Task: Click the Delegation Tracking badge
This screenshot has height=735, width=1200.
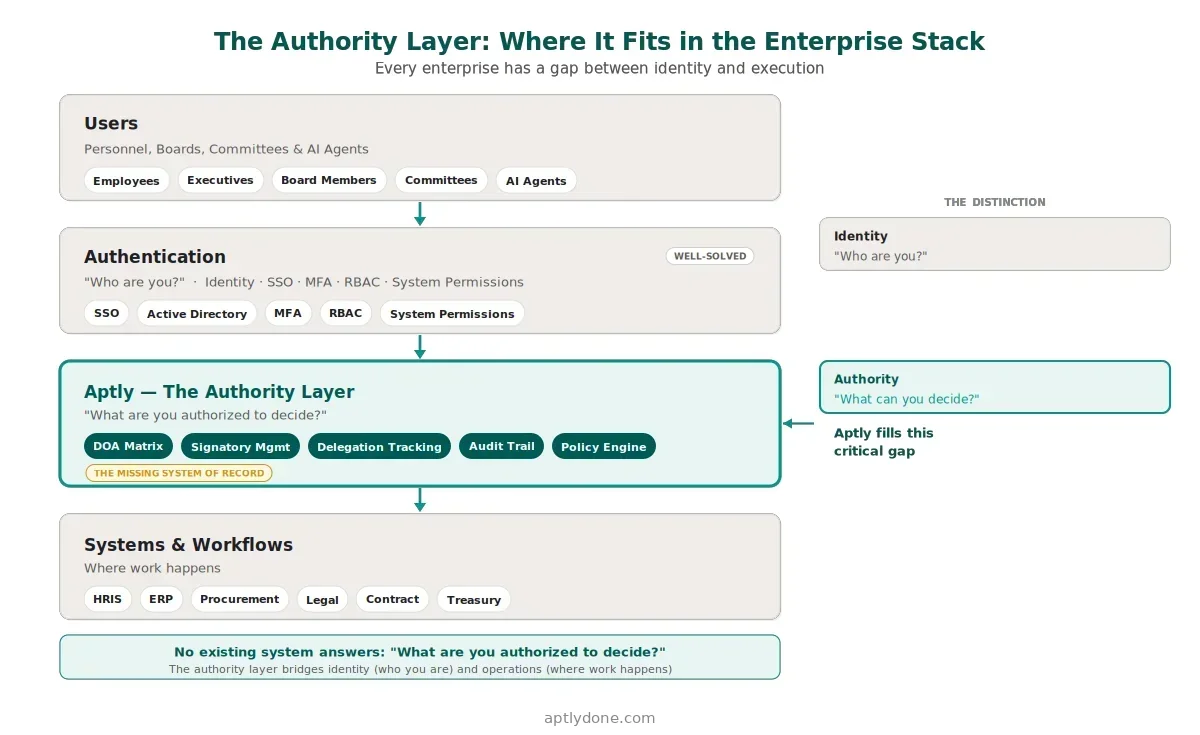Action: (x=379, y=446)
